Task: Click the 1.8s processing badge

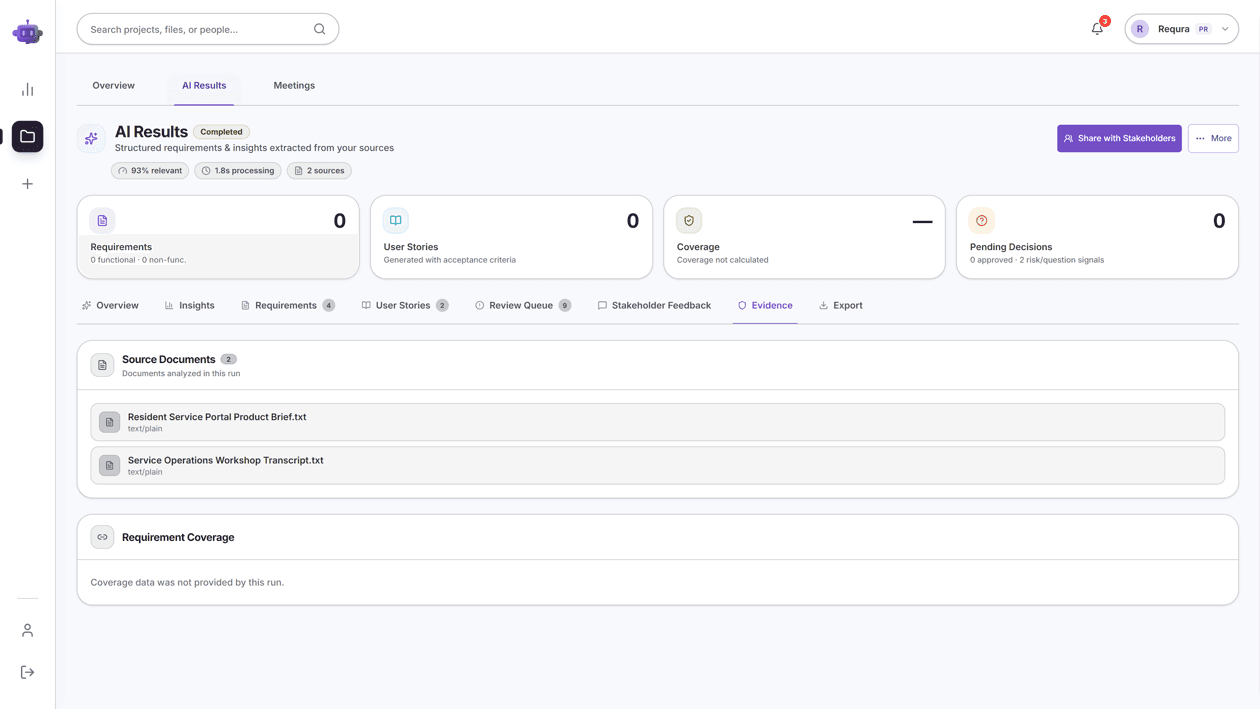Action: 238,171
